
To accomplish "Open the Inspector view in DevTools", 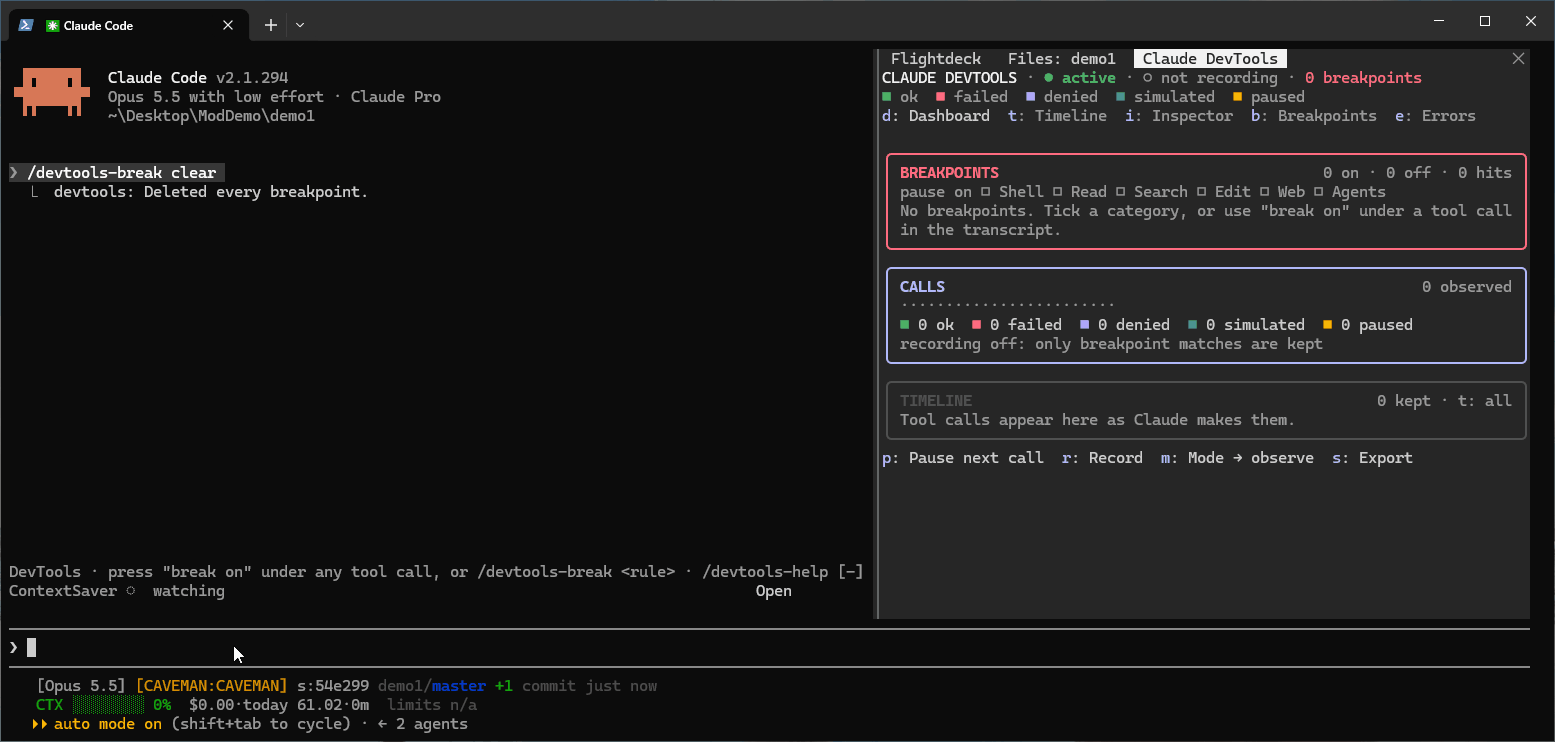I will [1179, 116].
